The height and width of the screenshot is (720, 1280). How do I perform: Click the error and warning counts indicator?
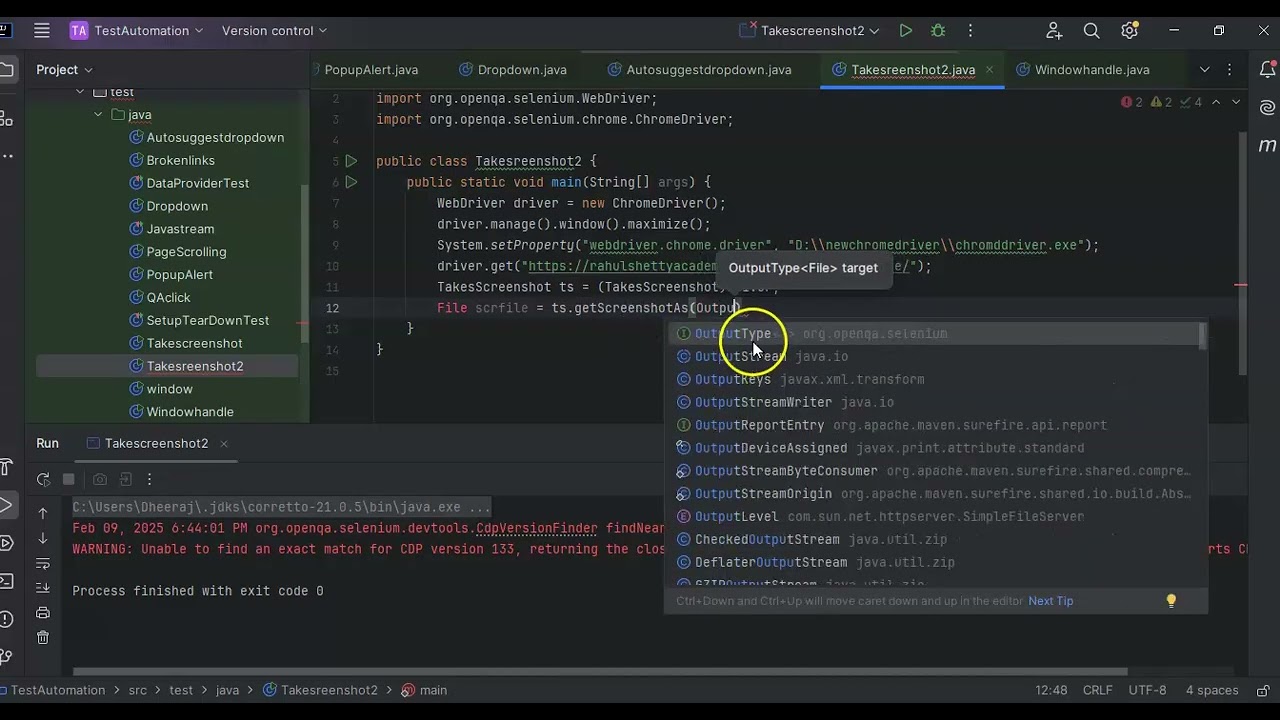[x=1162, y=102]
